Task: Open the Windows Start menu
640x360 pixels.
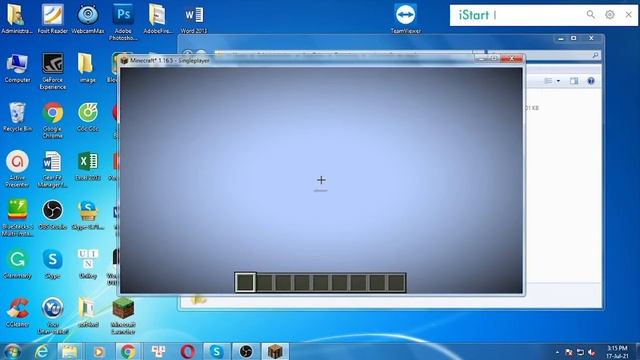Action: tap(12, 351)
